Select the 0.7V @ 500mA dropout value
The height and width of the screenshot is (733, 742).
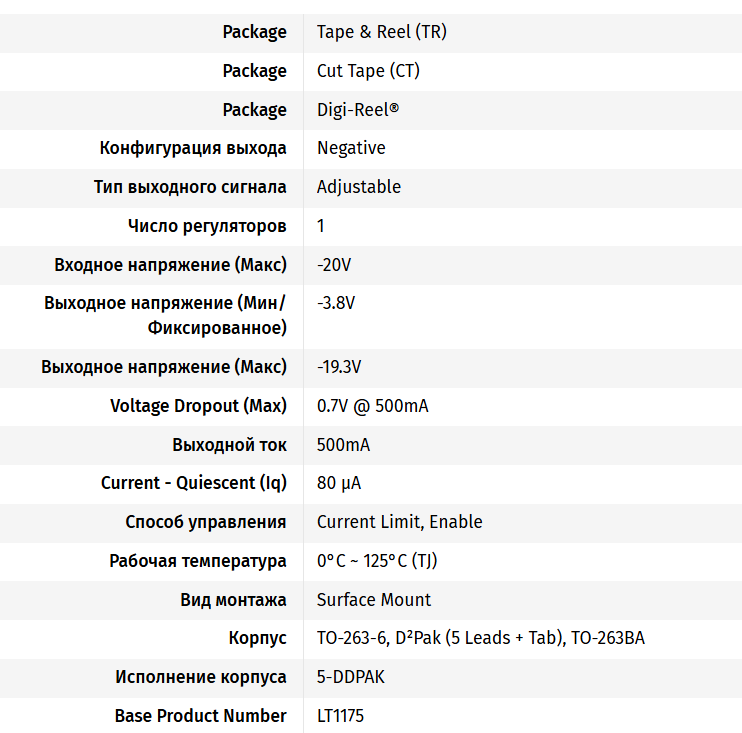[373, 406]
